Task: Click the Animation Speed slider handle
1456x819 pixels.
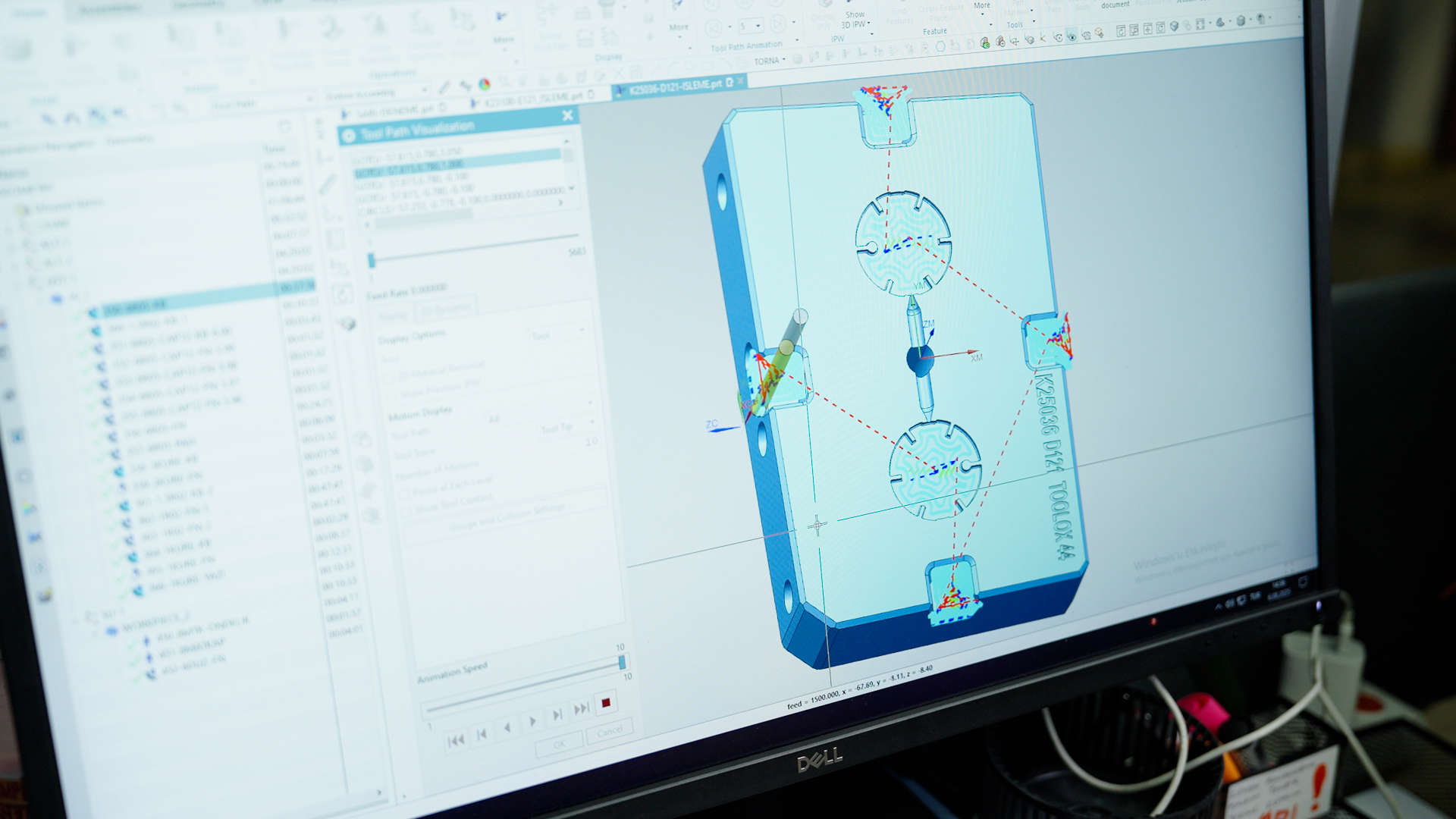Action: (x=622, y=662)
